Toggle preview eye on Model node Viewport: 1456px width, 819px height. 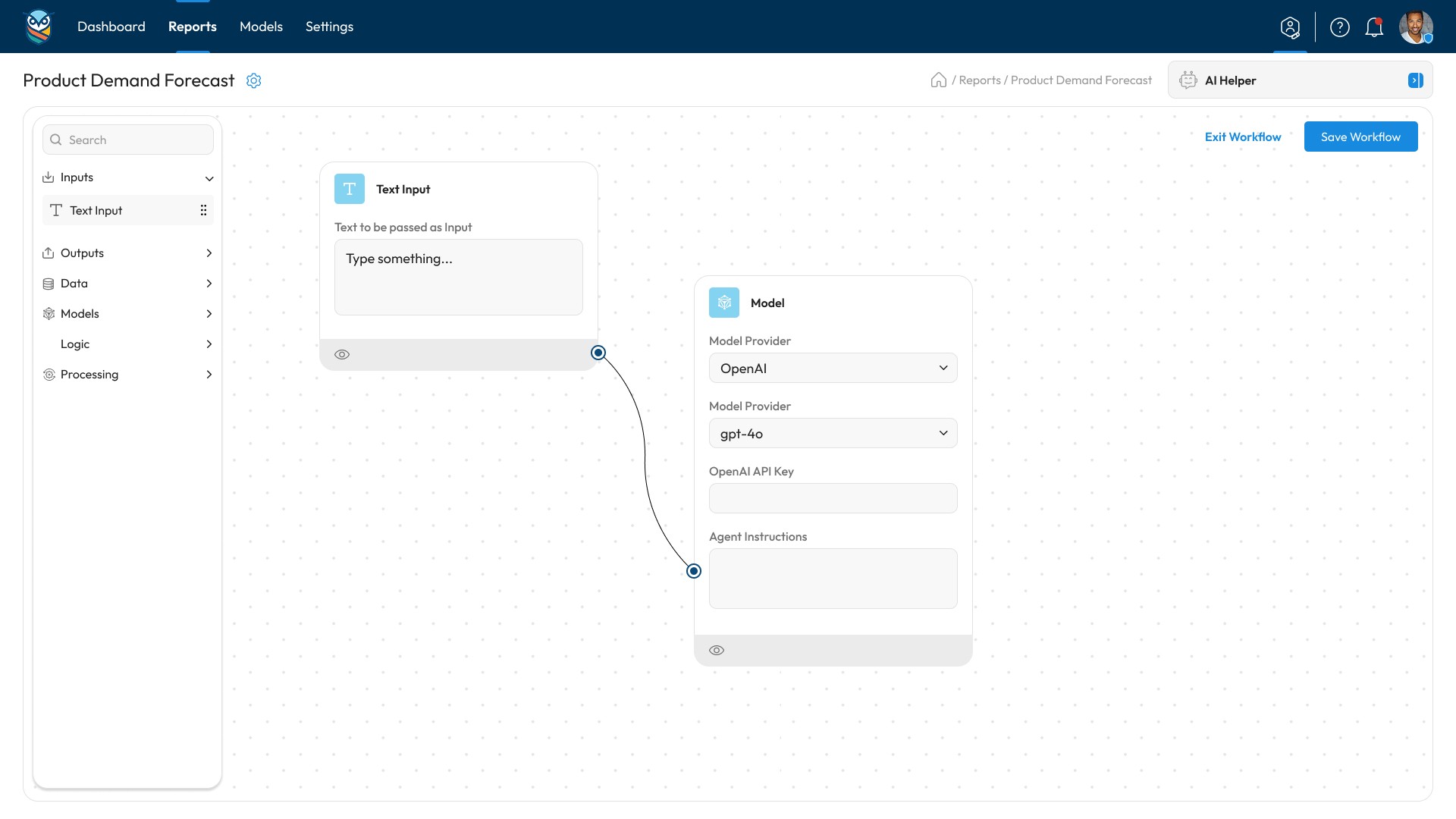coord(717,650)
